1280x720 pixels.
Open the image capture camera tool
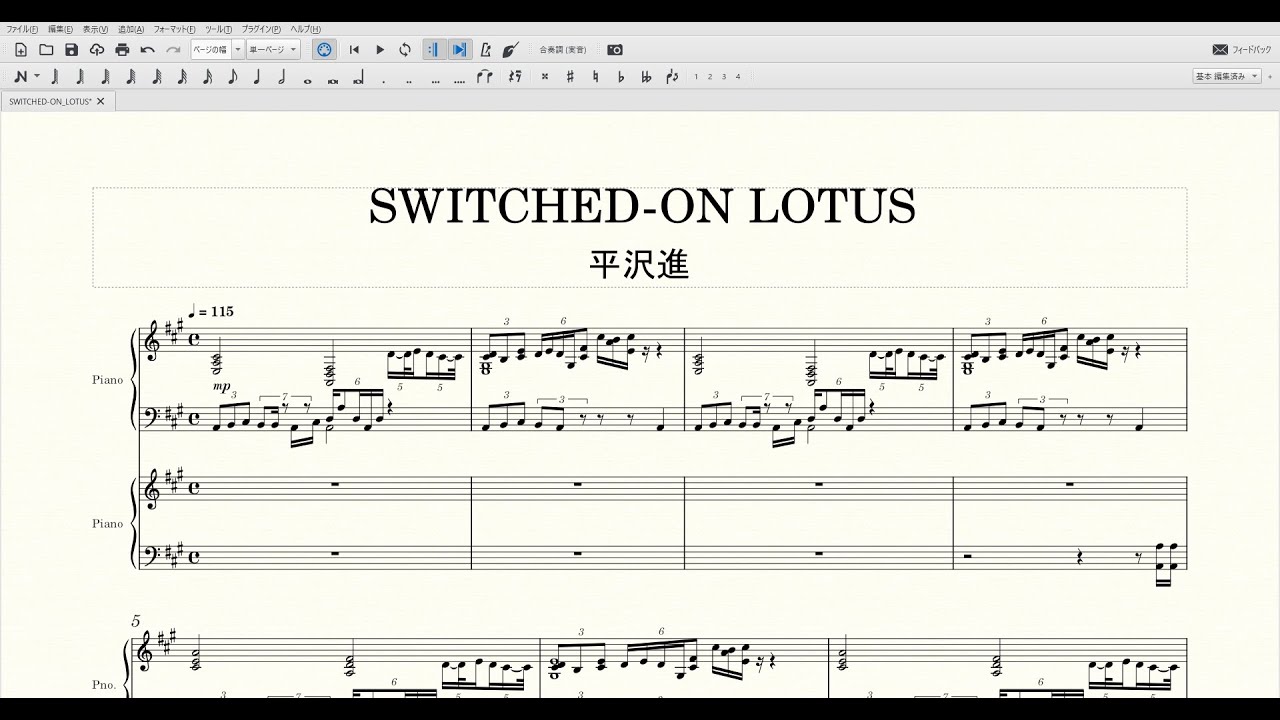point(615,49)
